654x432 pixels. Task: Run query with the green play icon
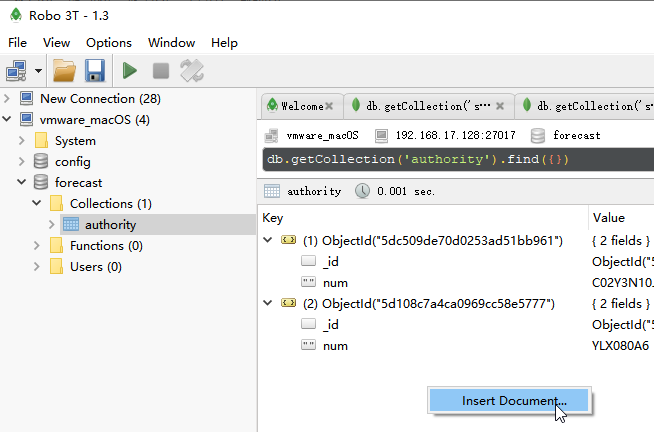130,71
